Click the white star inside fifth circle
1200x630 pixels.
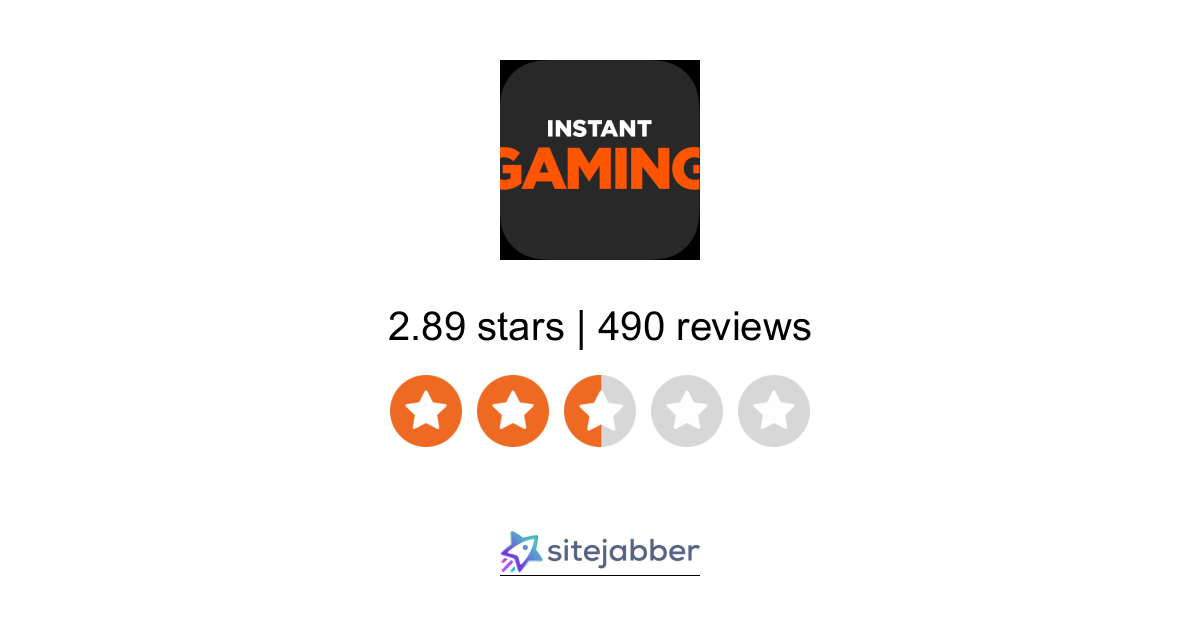click(x=774, y=410)
